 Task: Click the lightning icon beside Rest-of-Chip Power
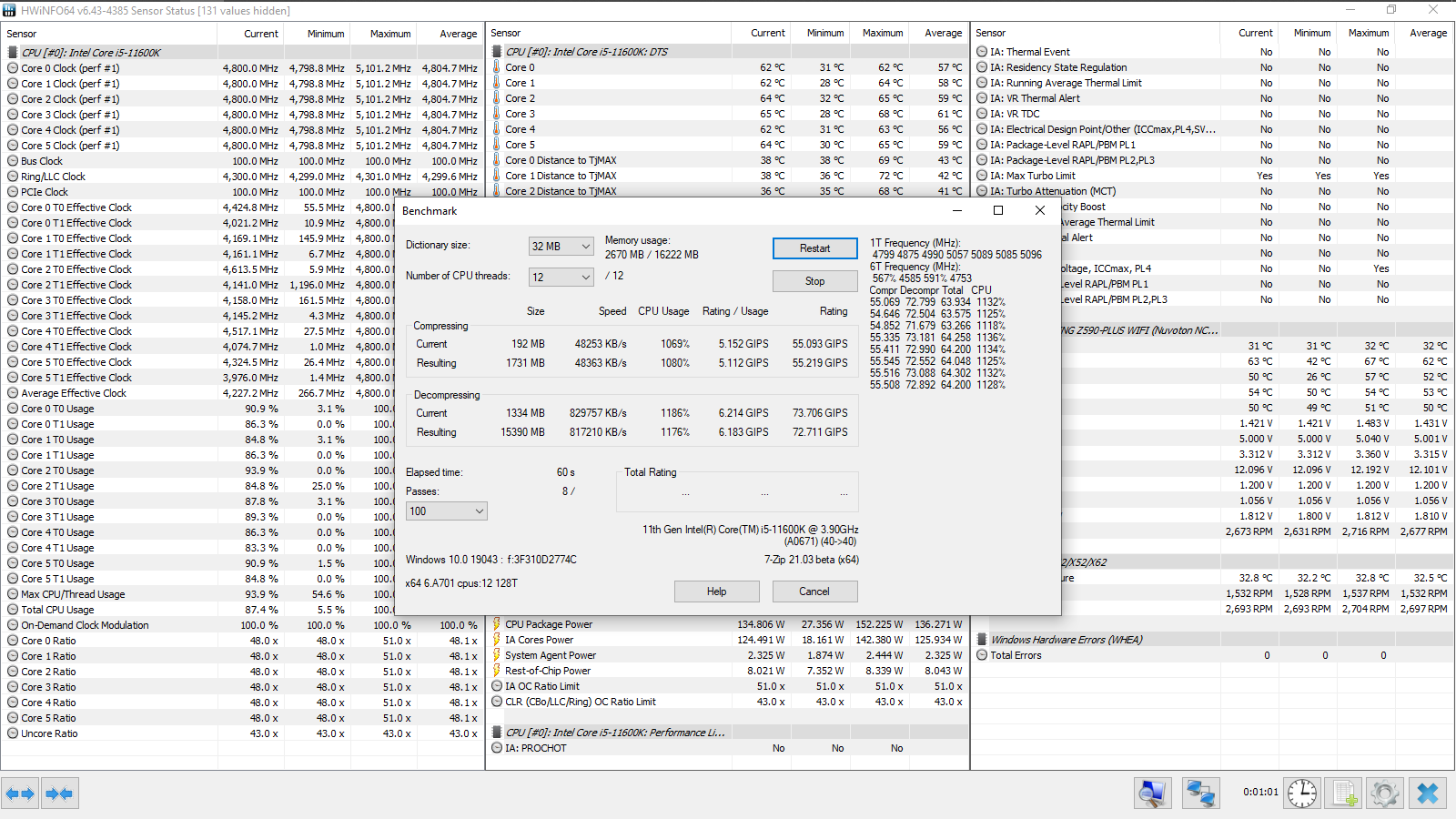tap(497, 671)
